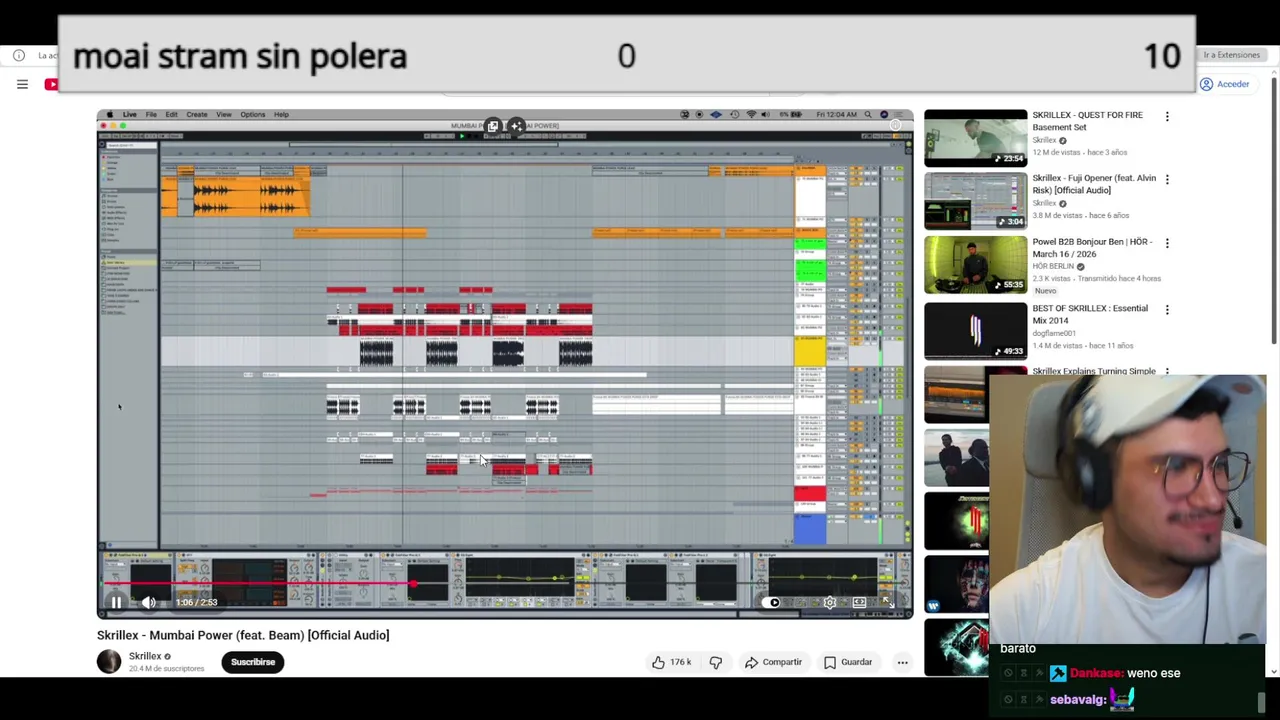Click the chat scrollbar thumb

point(1262,702)
